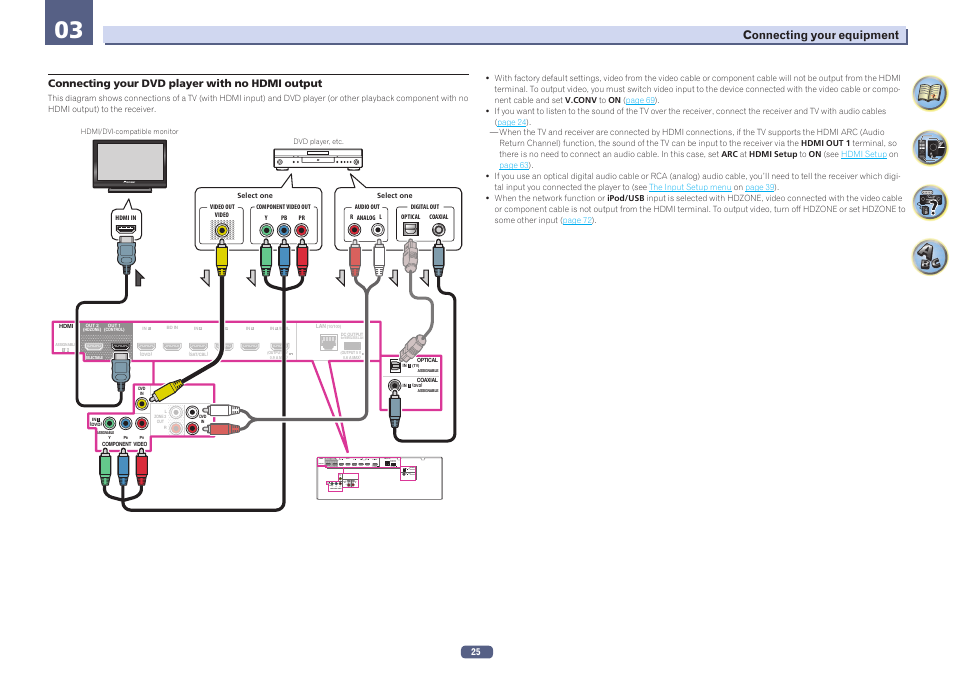Click the receiver COAXIAL IN jack
The width and height of the screenshot is (954, 675).
(395, 385)
